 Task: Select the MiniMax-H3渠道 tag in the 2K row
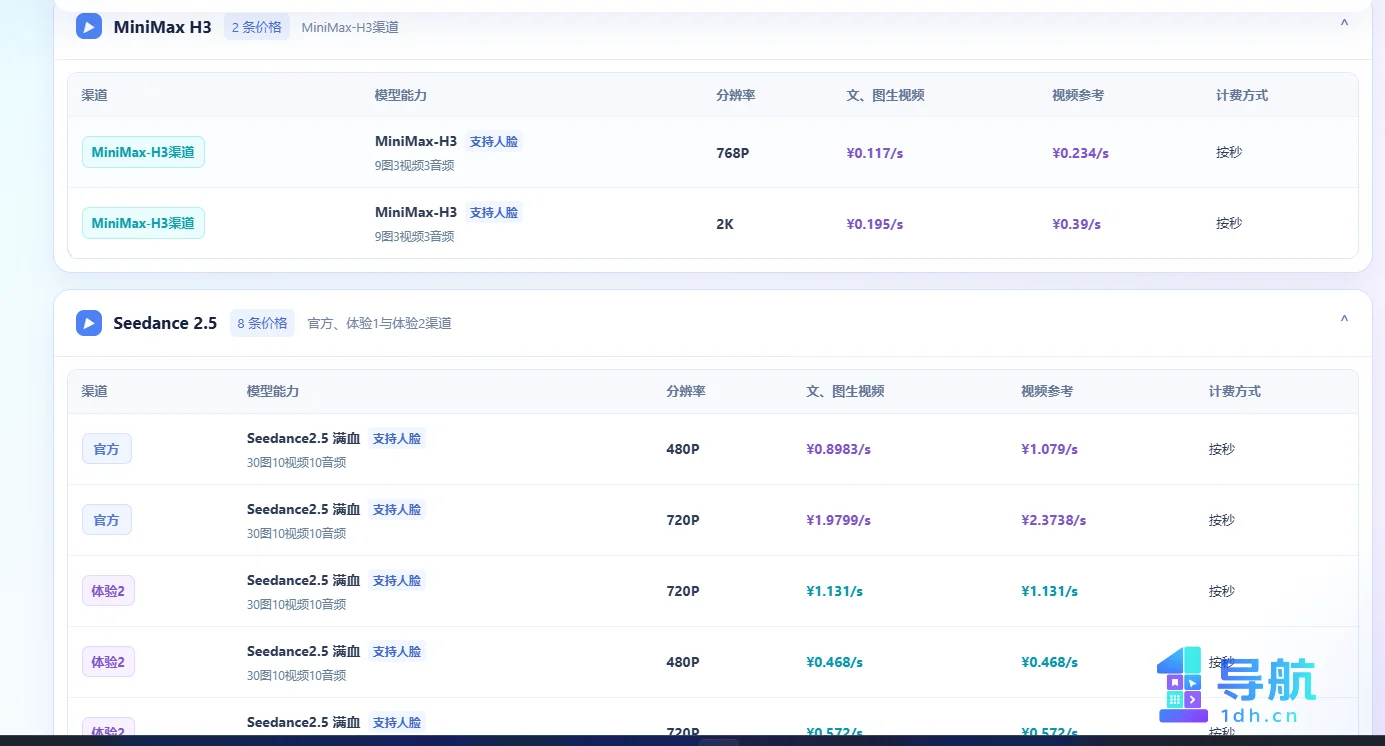143,223
